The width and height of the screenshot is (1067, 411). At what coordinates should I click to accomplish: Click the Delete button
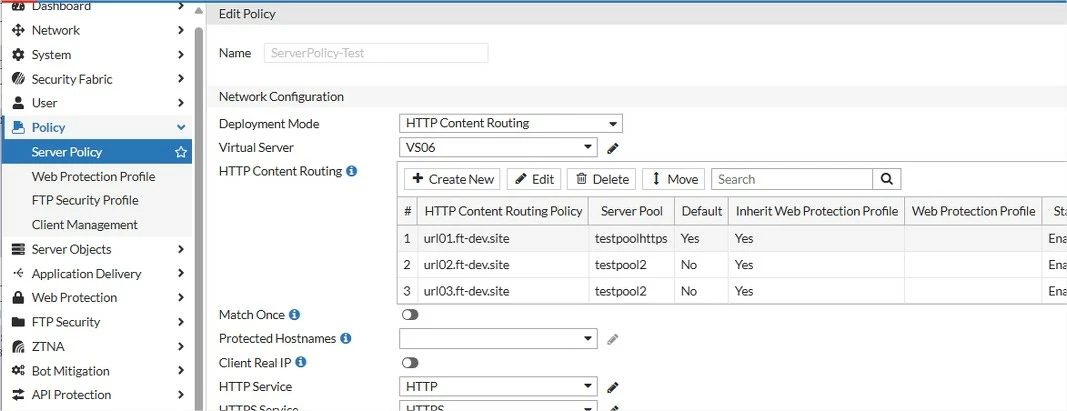pyautogui.click(x=602, y=180)
